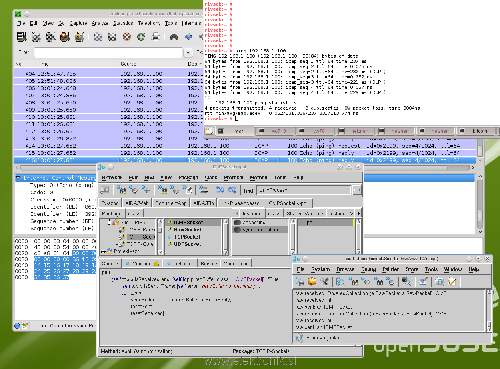Click the blue redo arrow in class browser toolbar

232,190
